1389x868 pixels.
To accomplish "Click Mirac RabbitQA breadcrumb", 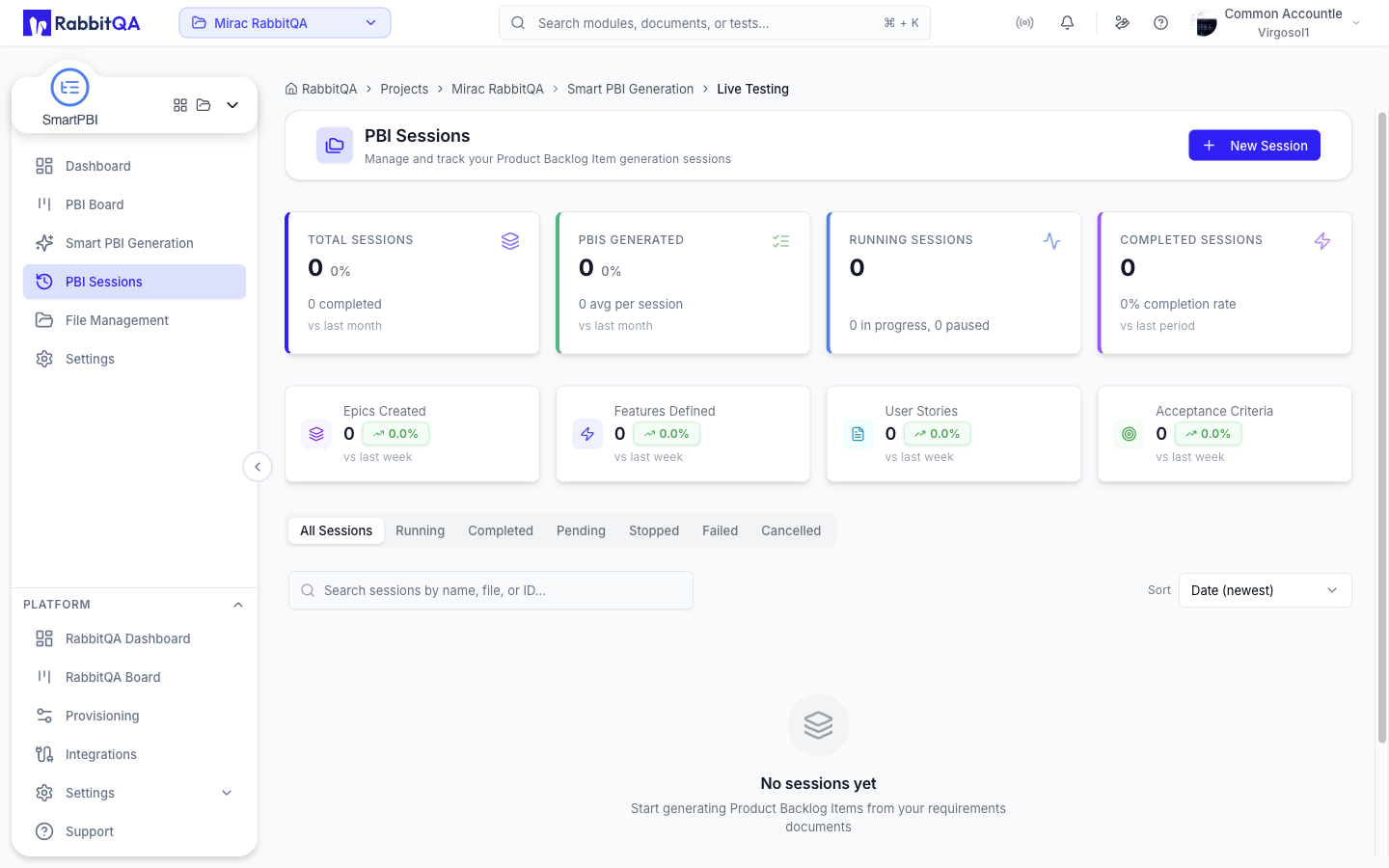I will [x=498, y=89].
